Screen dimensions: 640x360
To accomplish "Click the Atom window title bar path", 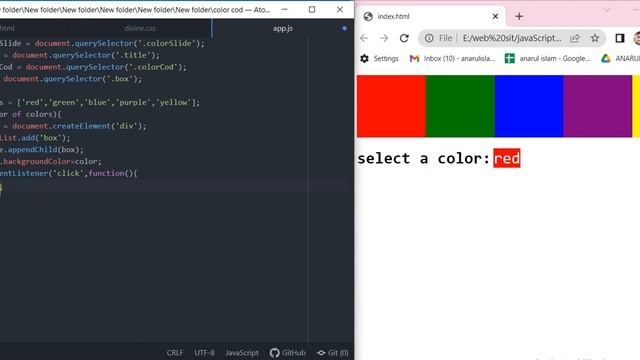I will click(x=135, y=9).
